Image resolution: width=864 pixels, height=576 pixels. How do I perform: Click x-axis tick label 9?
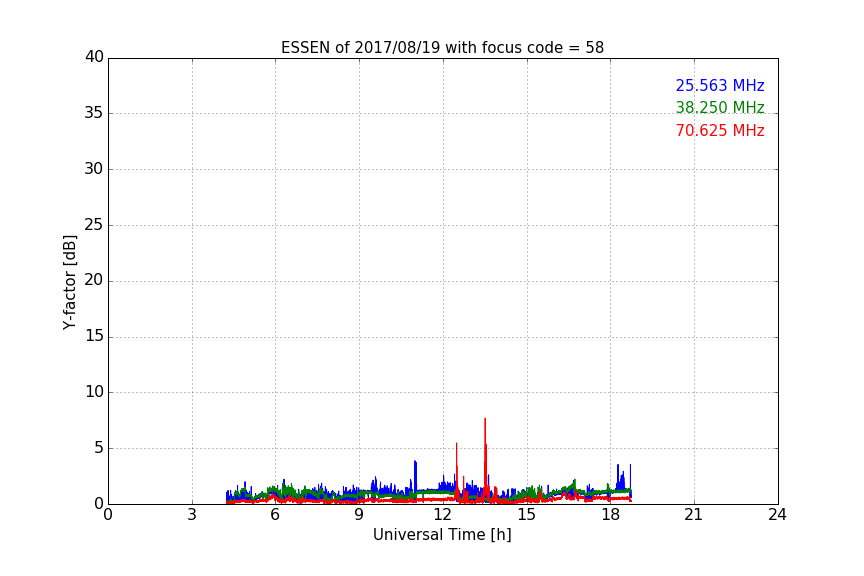pyautogui.click(x=359, y=515)
